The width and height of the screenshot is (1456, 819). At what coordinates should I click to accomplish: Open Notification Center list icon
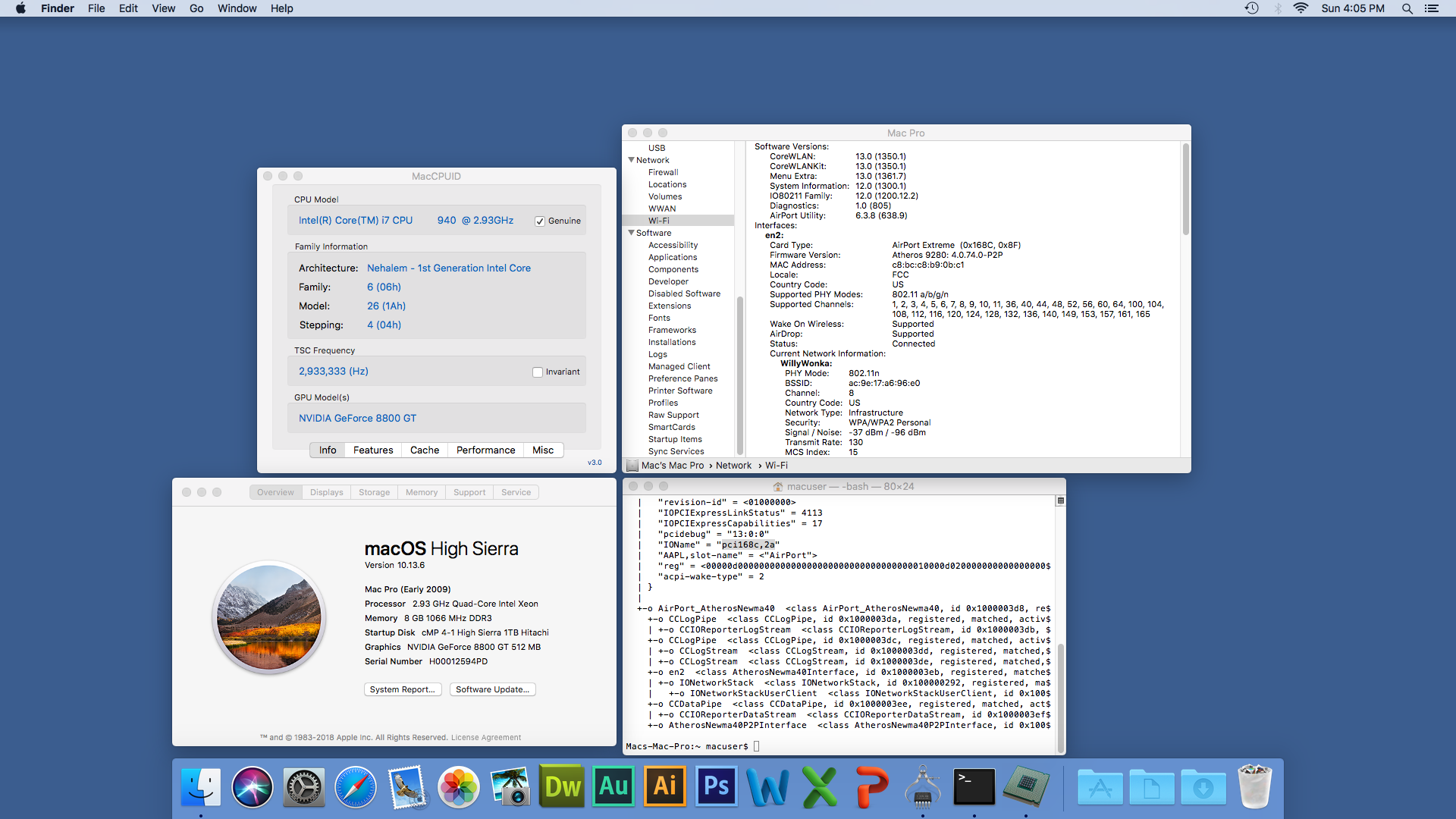point(1432,8)
